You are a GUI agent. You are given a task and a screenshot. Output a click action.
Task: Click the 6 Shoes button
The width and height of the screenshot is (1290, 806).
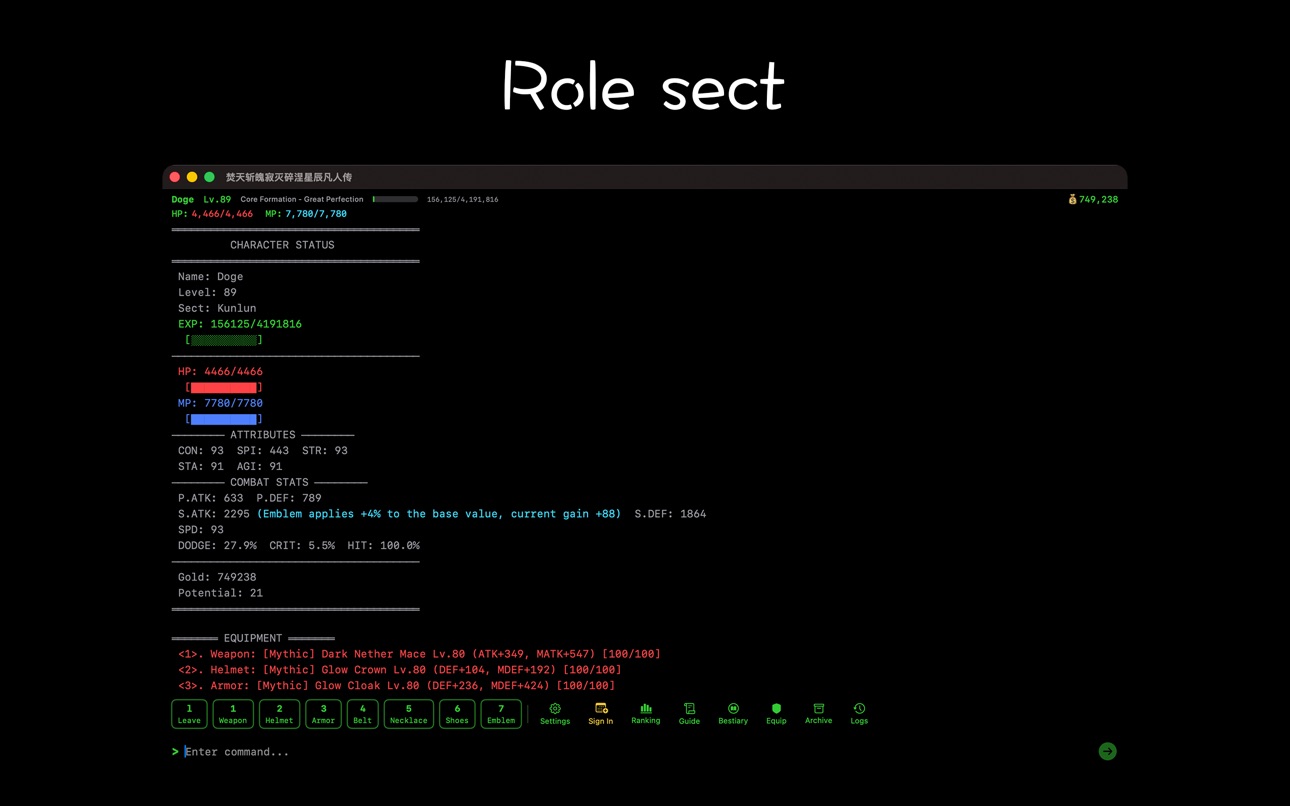(x=457, y=714)
